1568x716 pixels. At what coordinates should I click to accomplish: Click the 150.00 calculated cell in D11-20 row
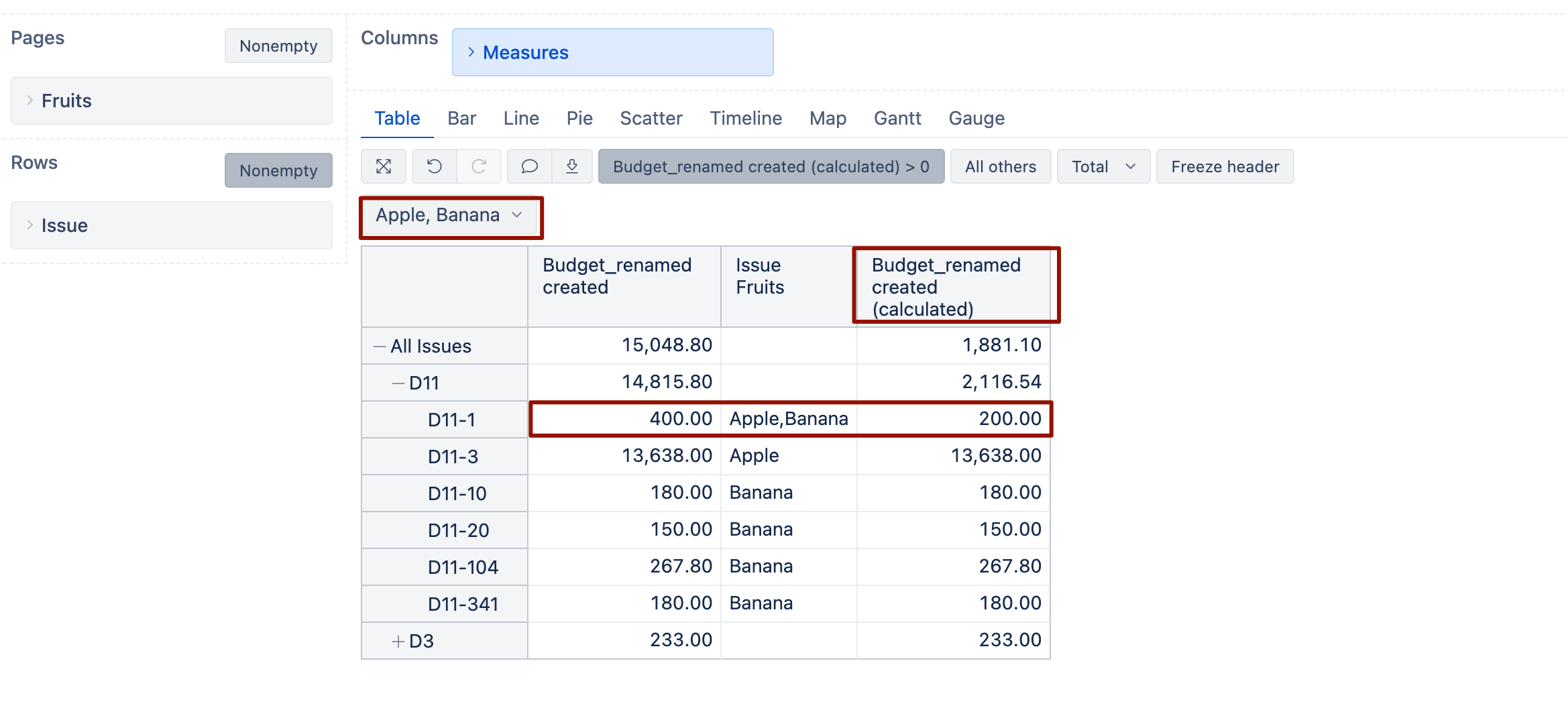(954, 530)
